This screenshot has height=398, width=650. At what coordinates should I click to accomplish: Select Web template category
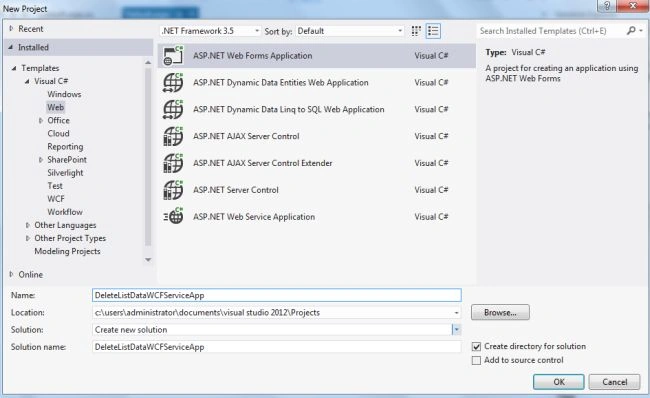(x=56, y=107)
